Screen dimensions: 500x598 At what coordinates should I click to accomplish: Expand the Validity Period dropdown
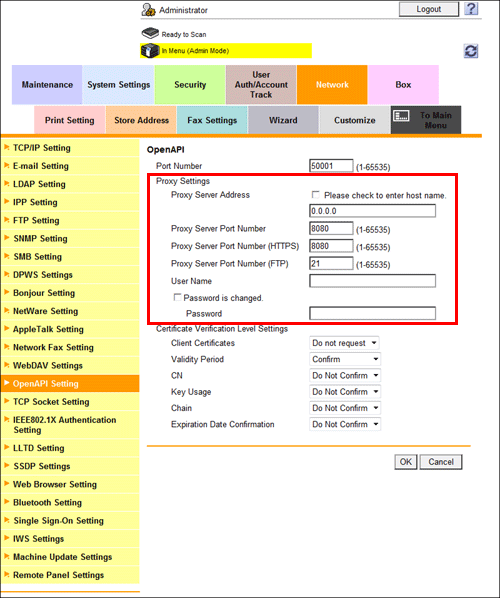click(x=345, y=359)
